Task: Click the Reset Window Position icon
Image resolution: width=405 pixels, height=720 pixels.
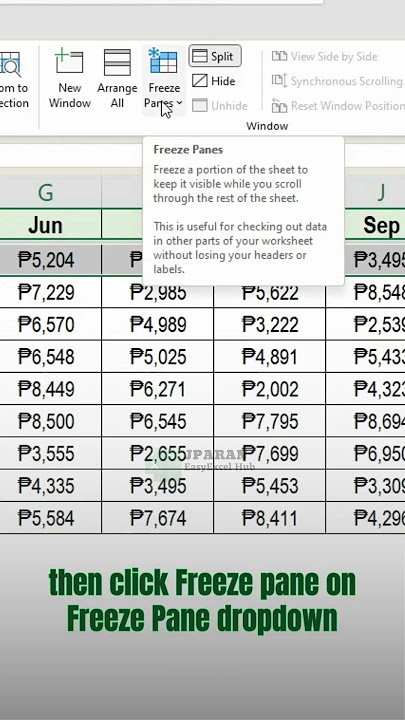Action: click(279, 106)
